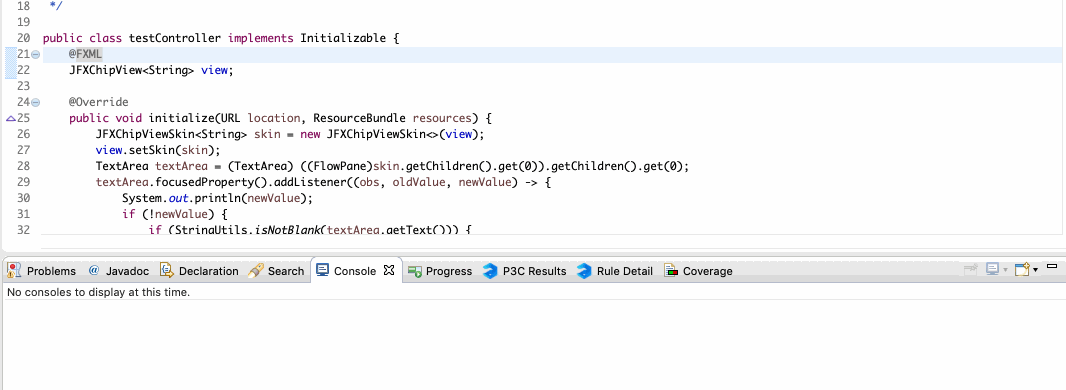Click line number 23 in the gutter
The height and width of the screenshot is (390, 1066).
pos(23,86)
